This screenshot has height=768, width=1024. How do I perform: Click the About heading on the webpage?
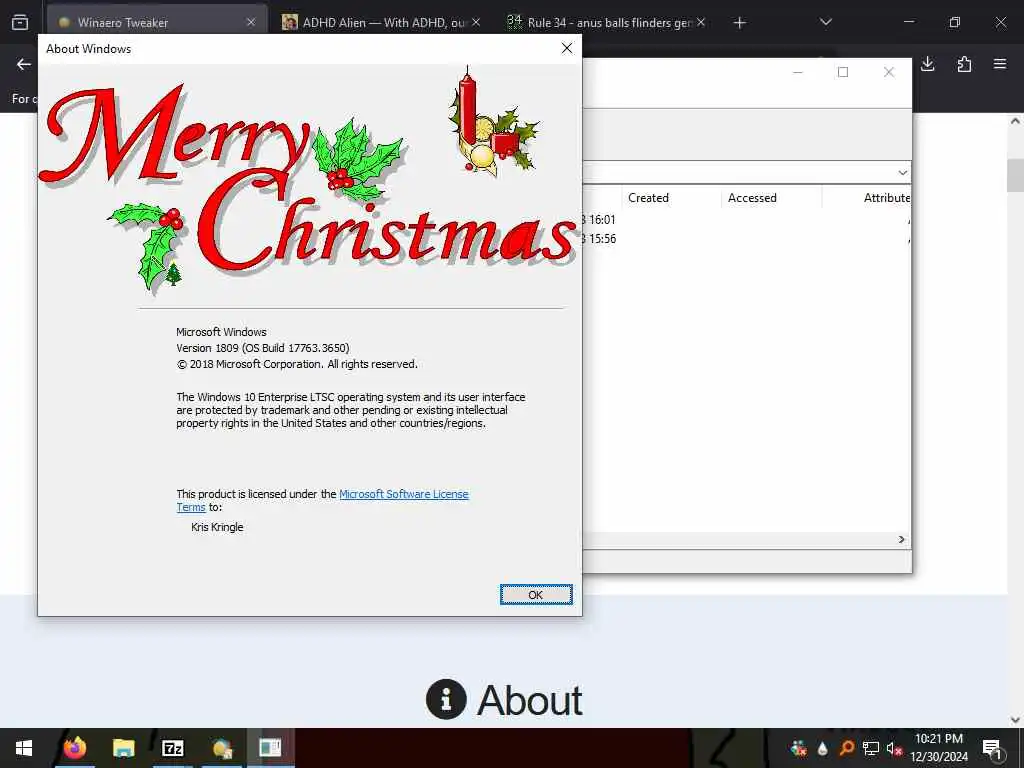pyautogui.click(x=530, y=701)
